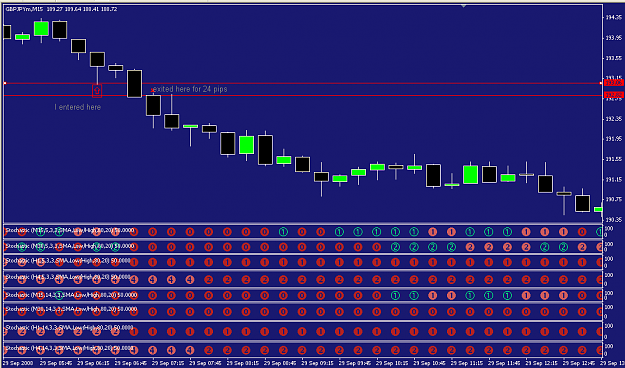Viewport: 625px width, 368px height.
Task: Click the Stochastic (M15,5,3,3) indicator label
Action: [x=70, y=230]
